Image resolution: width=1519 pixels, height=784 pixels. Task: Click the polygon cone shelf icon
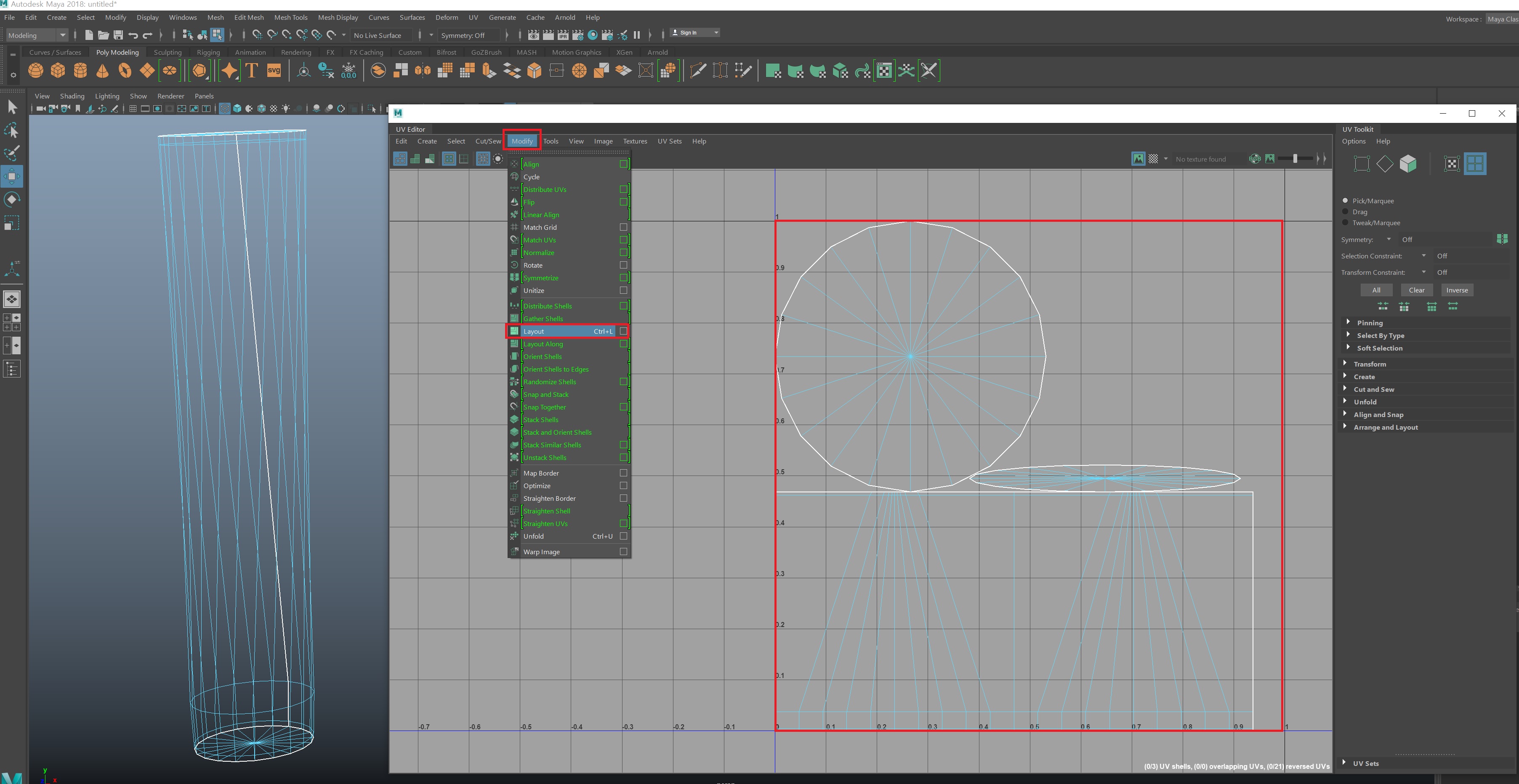click(x=102, y=71)
